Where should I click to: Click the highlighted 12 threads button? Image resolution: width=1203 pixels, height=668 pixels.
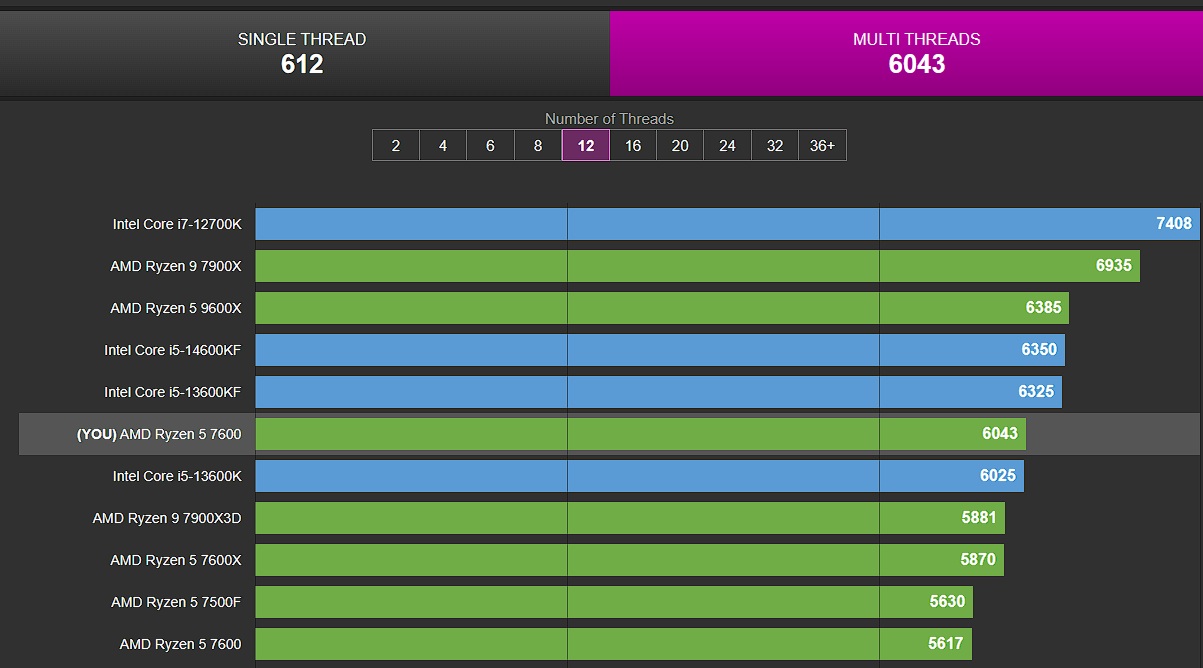[x=586, y=145]
